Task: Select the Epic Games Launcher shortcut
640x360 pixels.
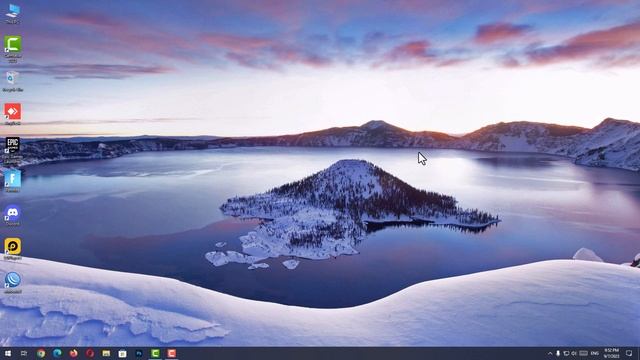Action: (x=13, y=150)
